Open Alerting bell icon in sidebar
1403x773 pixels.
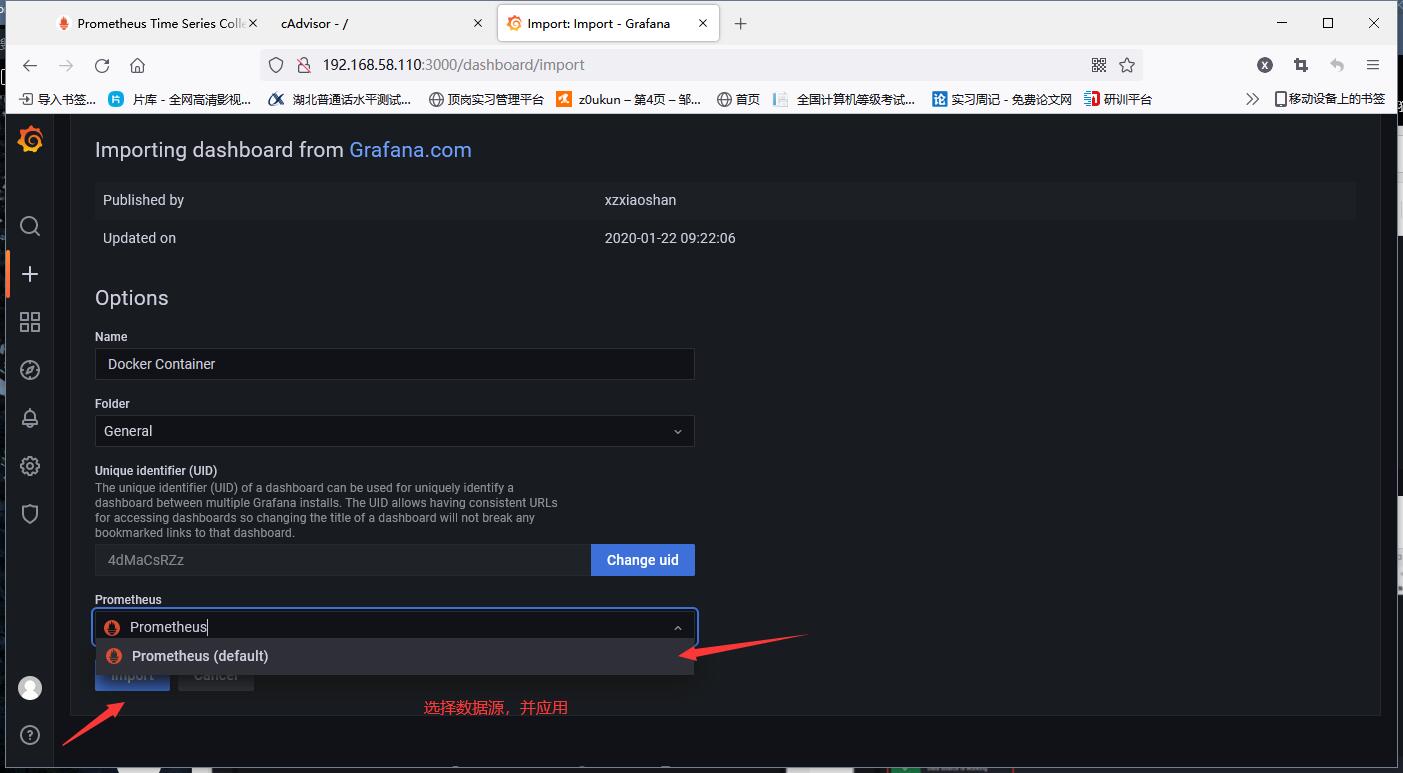pyautogui.click(x=30, y=418)
